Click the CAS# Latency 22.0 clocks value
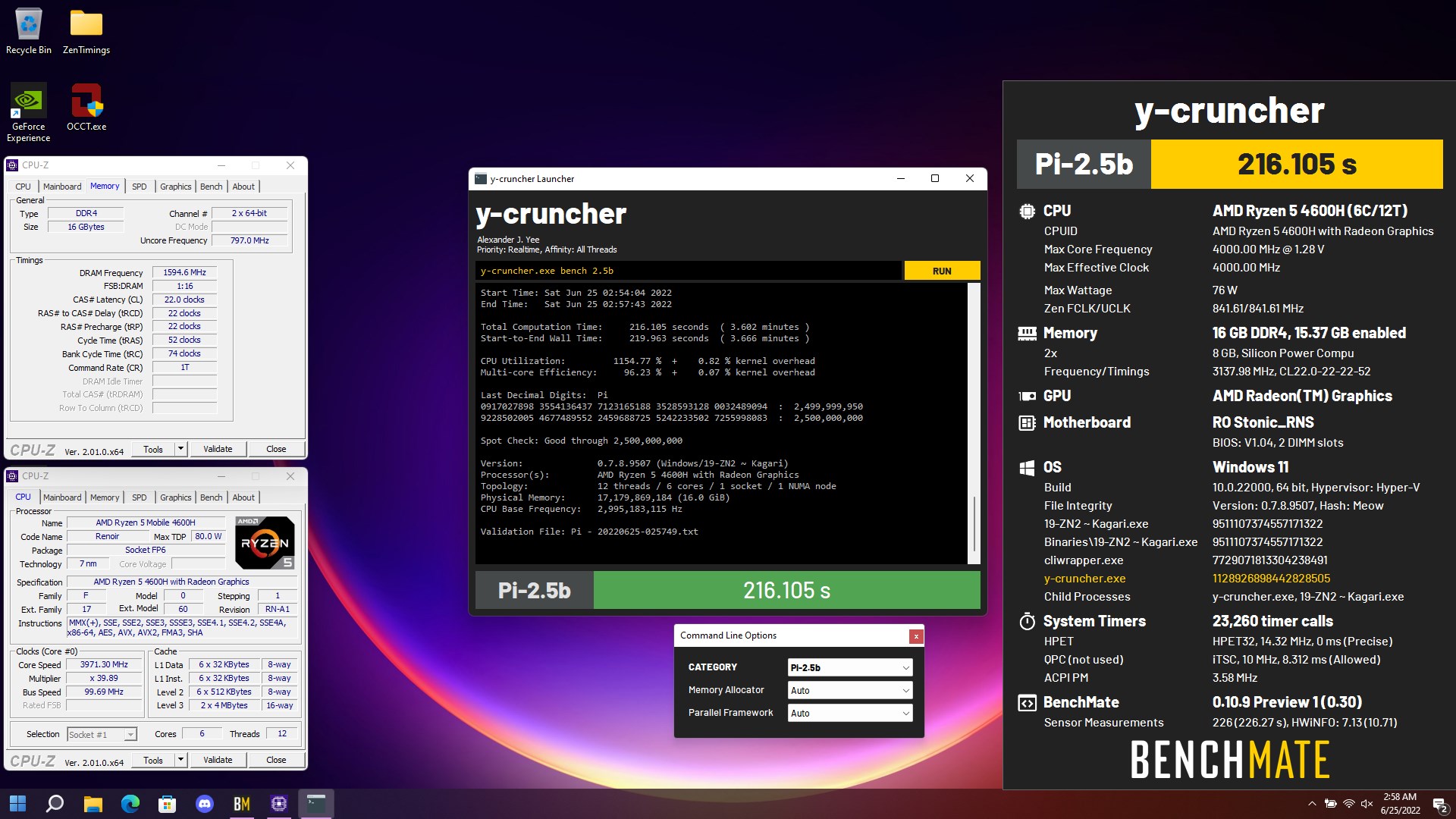The image size is (1456, 819). pos(184,300)
